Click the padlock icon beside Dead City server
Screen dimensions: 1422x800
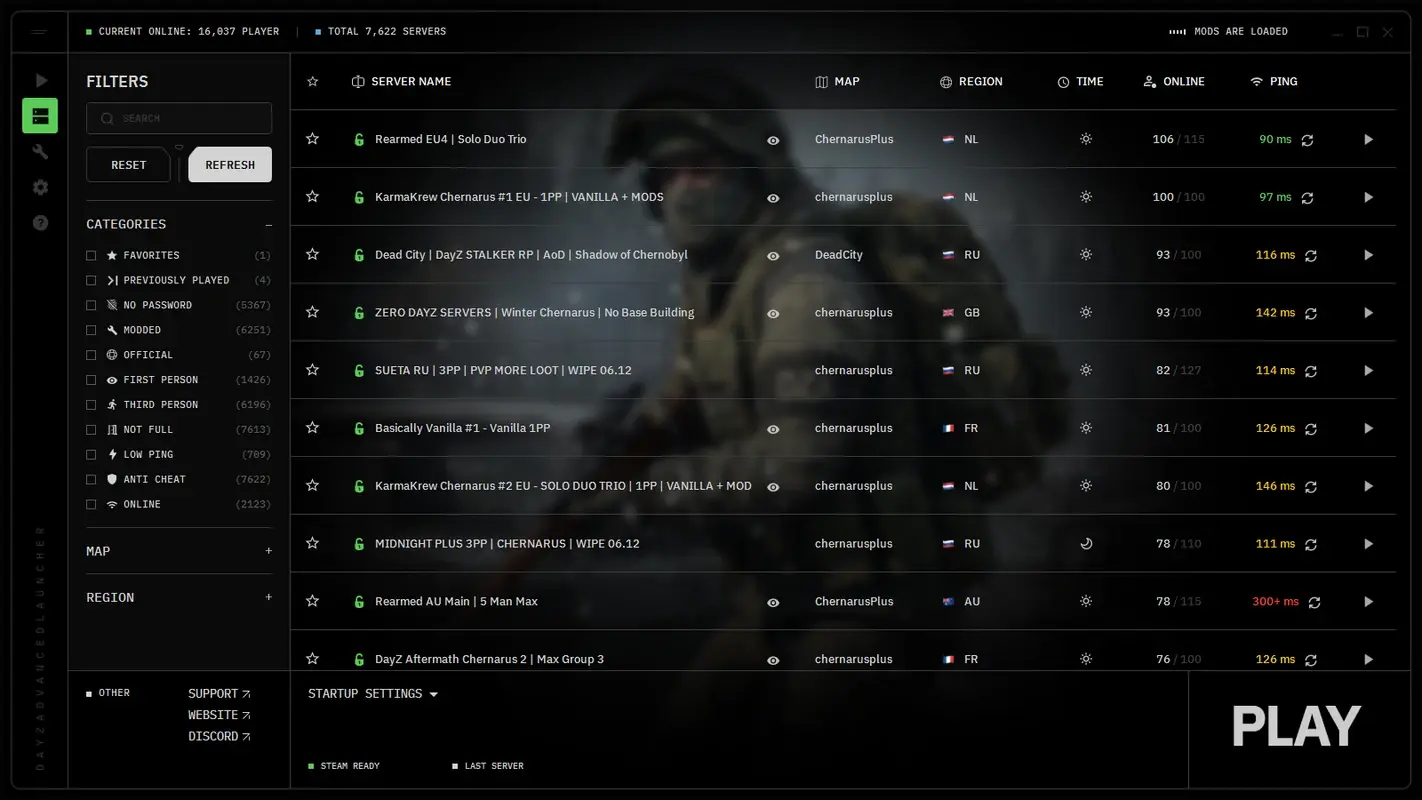(358, 255)
